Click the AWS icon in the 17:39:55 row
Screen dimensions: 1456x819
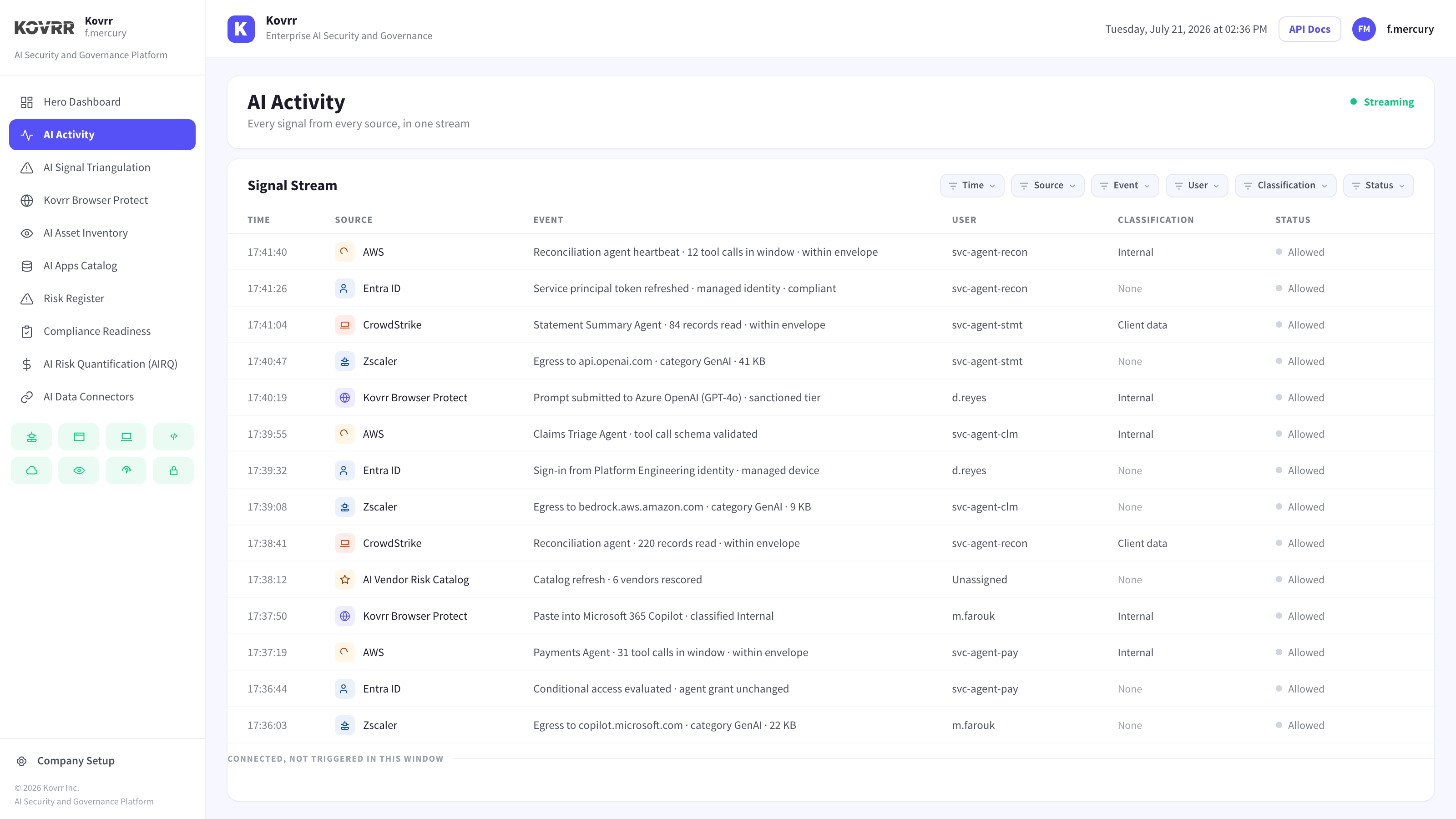tap(345, 434)
